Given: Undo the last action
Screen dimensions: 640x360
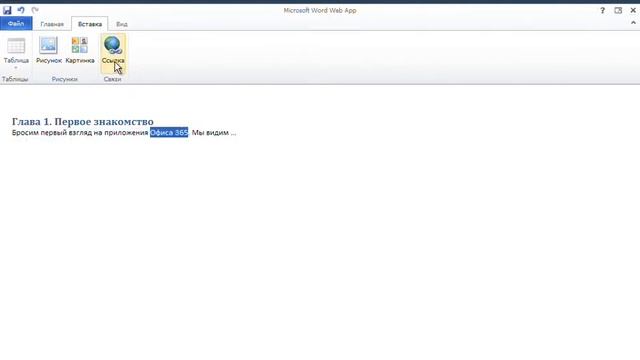Looking at the screenshot, I should pyautogui.click(x=21, y=10).
